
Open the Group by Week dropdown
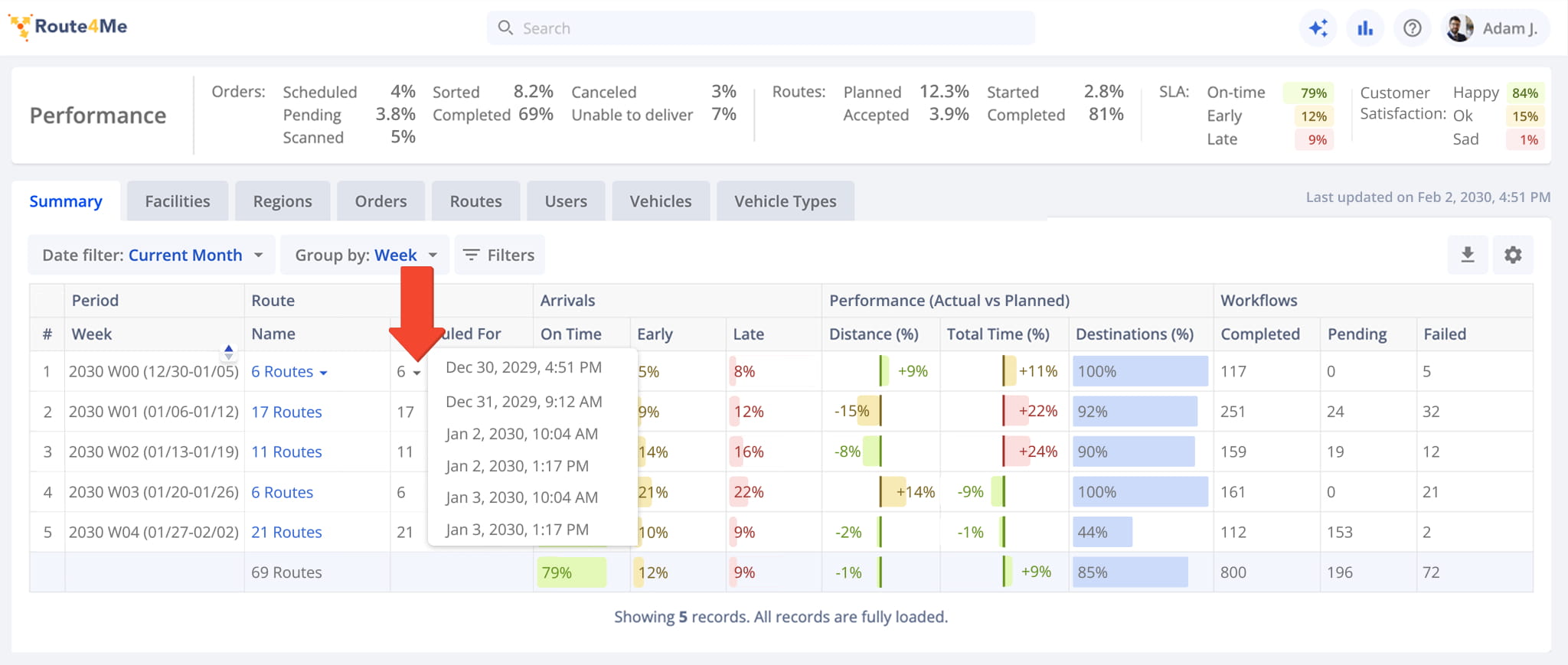(x=365, y=255)
